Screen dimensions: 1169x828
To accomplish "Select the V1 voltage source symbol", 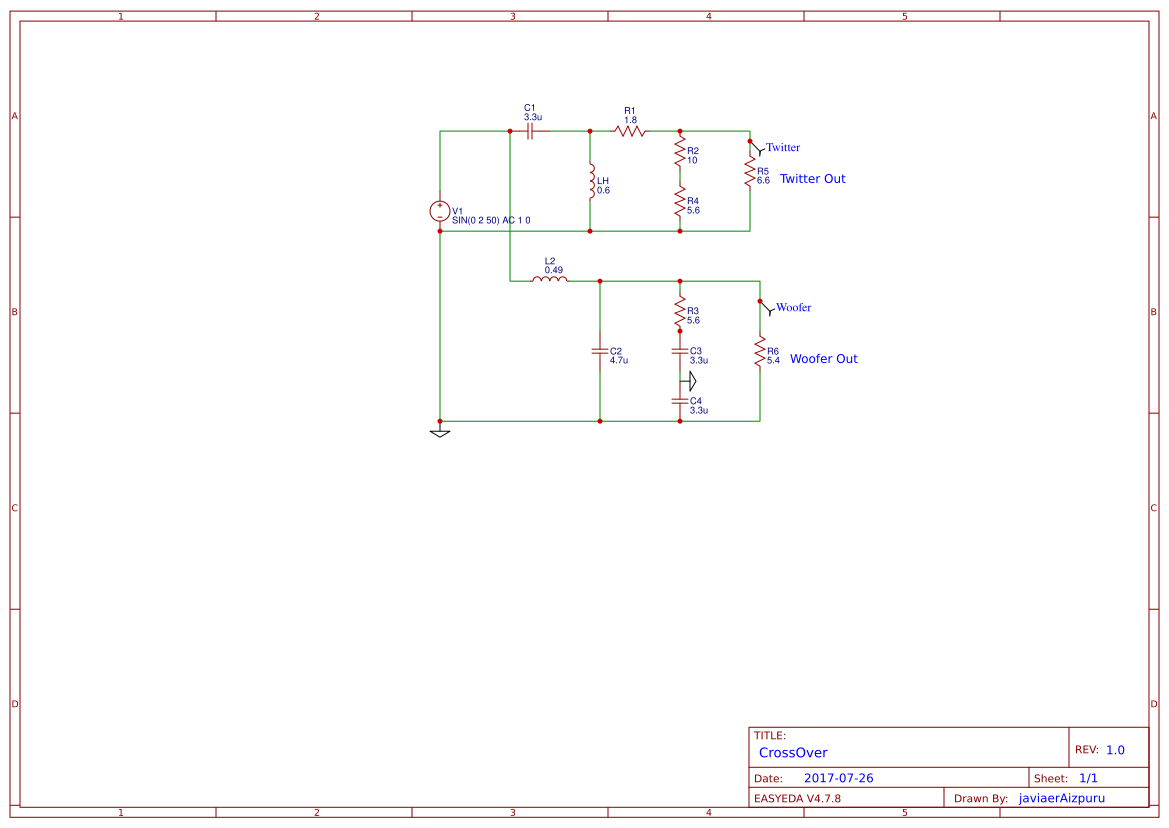I will (440, 212).
